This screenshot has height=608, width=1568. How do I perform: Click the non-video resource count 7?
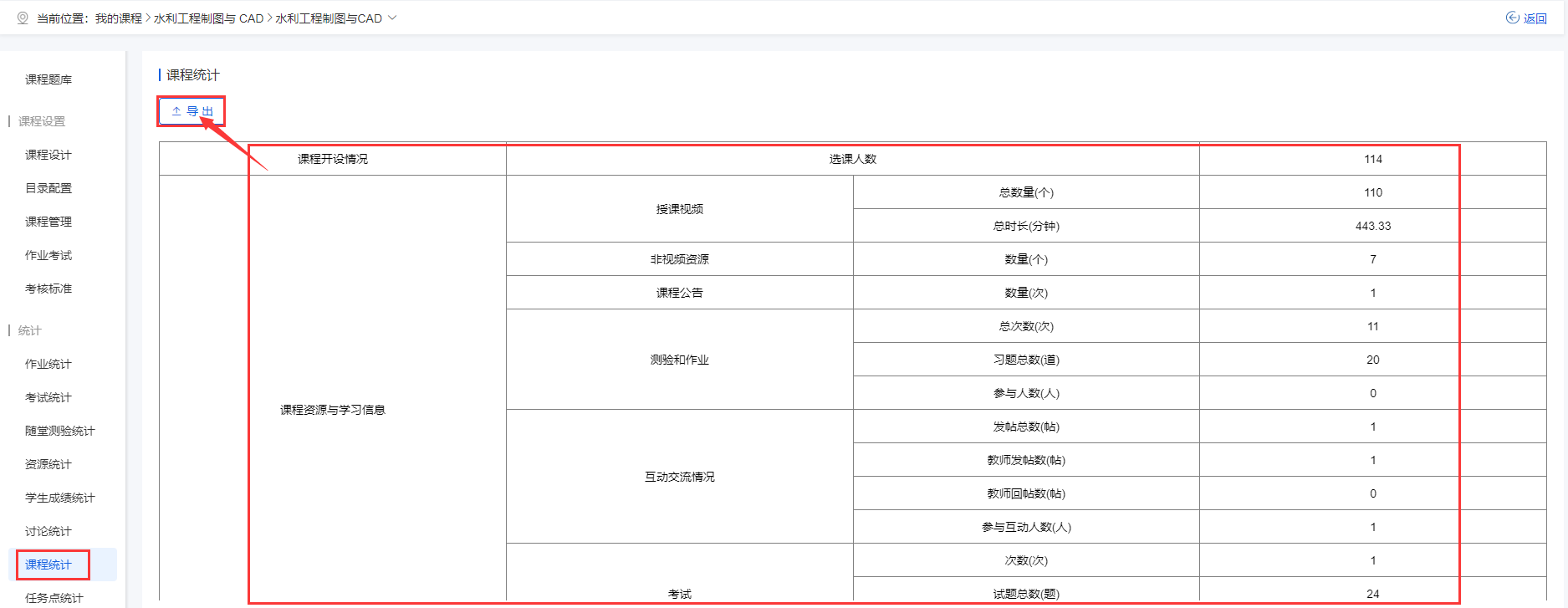point(1373,259)
